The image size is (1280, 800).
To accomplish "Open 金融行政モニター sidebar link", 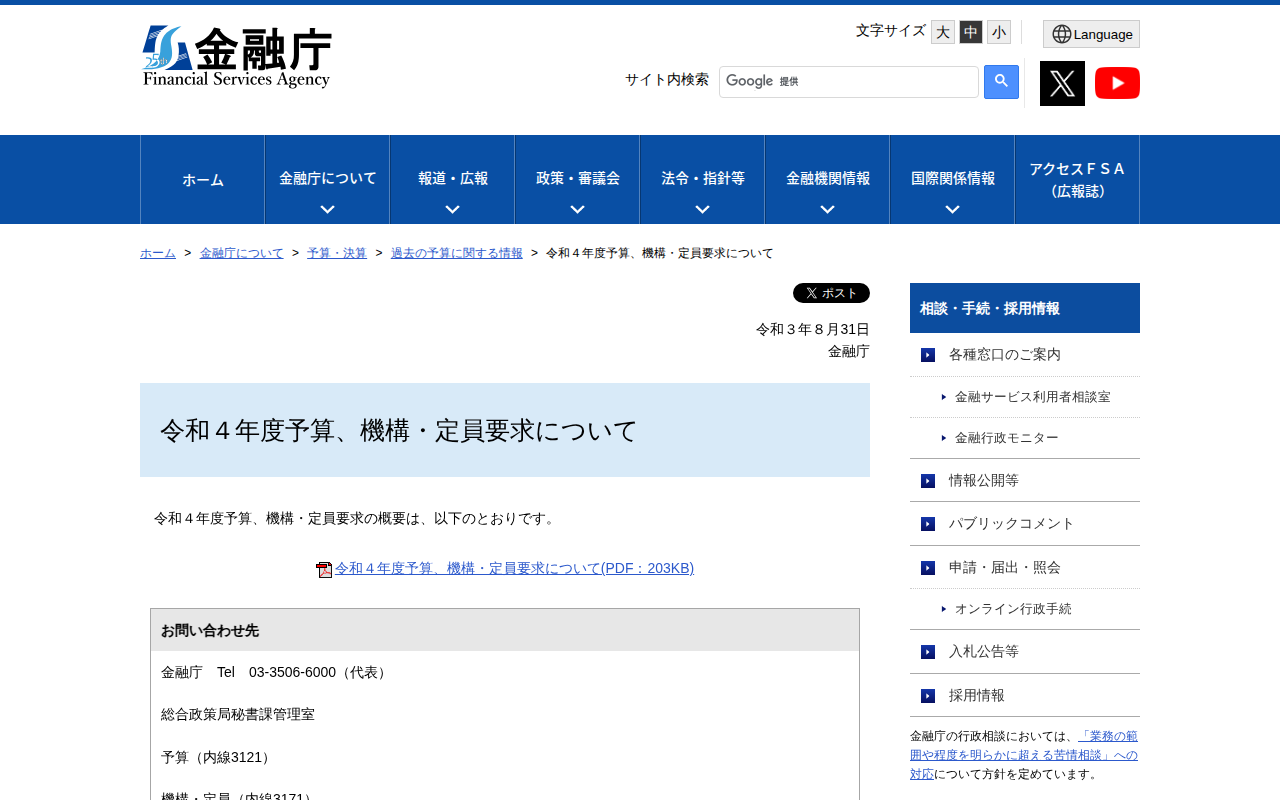I will click(1006, 438).
